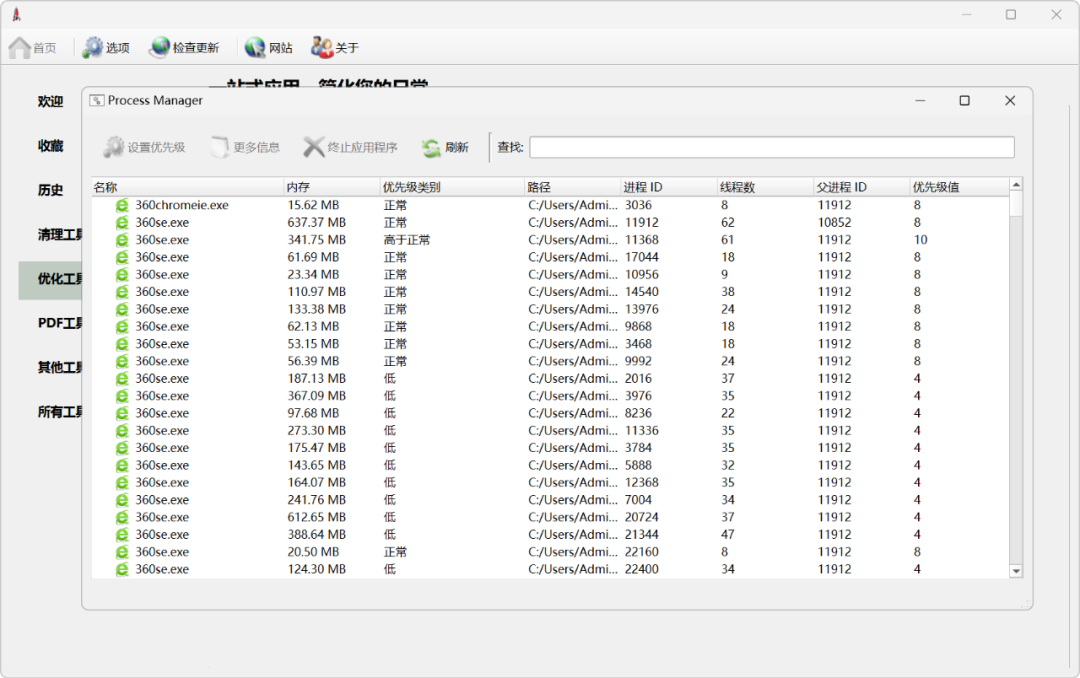Select memory value 273.30 MB
This screenshot has height=678, width=1080.
(316, 430)
